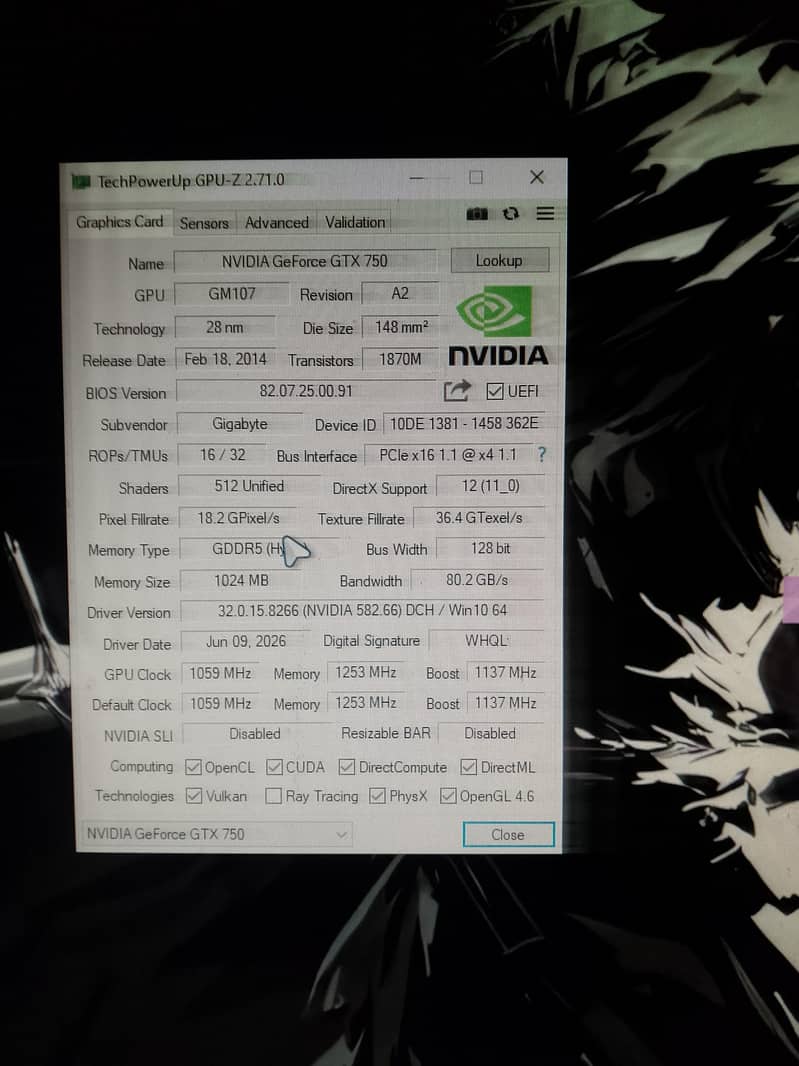This screenshot has height=1066, width=799.
Task: Click the Memory Type field GDDR5
Action: click(x=258, y=549)
